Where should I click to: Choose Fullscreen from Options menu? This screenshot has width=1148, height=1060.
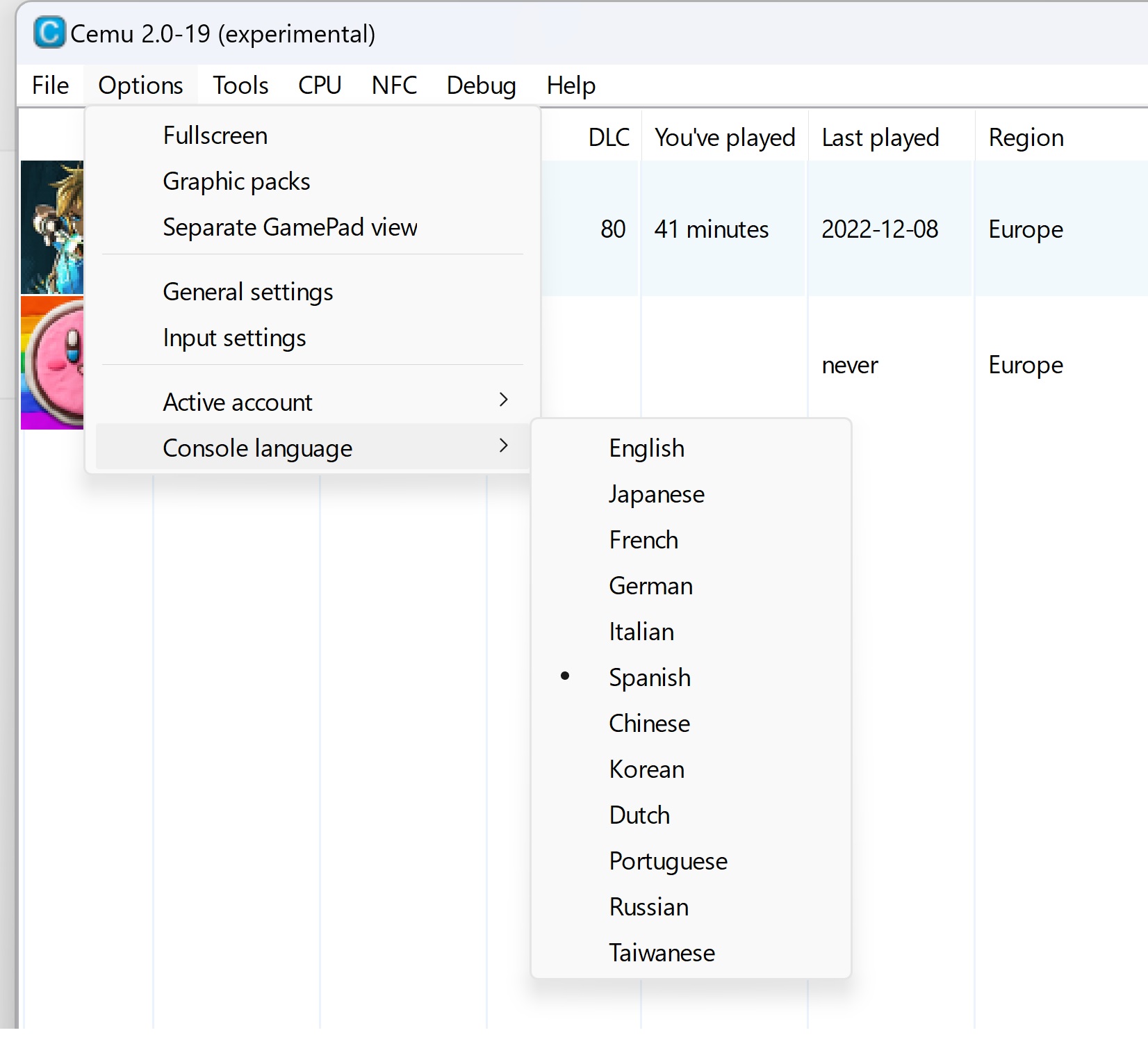313,136
